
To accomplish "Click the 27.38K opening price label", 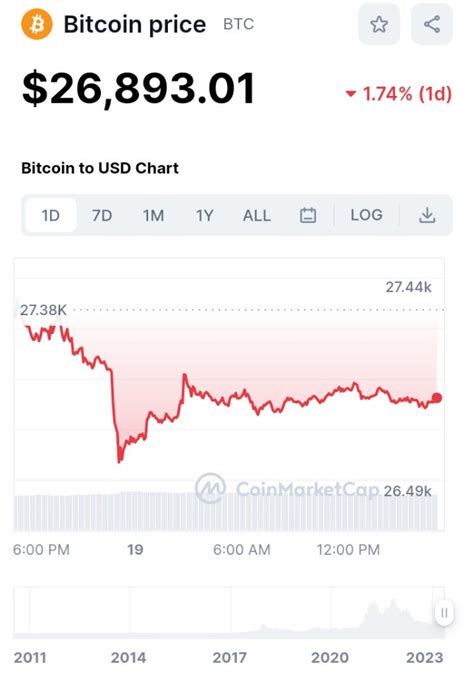I will pos(43,310).
